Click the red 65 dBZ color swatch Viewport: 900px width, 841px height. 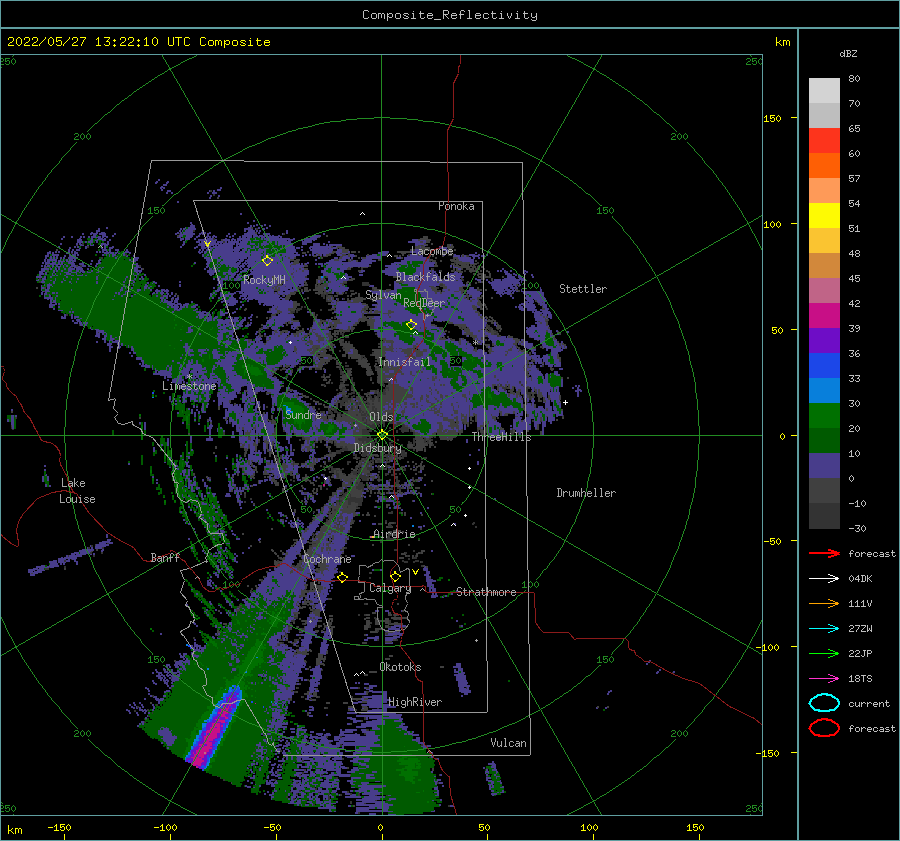(x=824, y=140)
